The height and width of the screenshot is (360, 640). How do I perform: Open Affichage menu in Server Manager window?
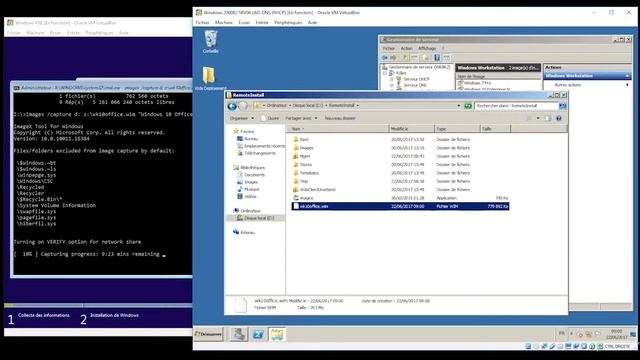click(x=427, y=49)
